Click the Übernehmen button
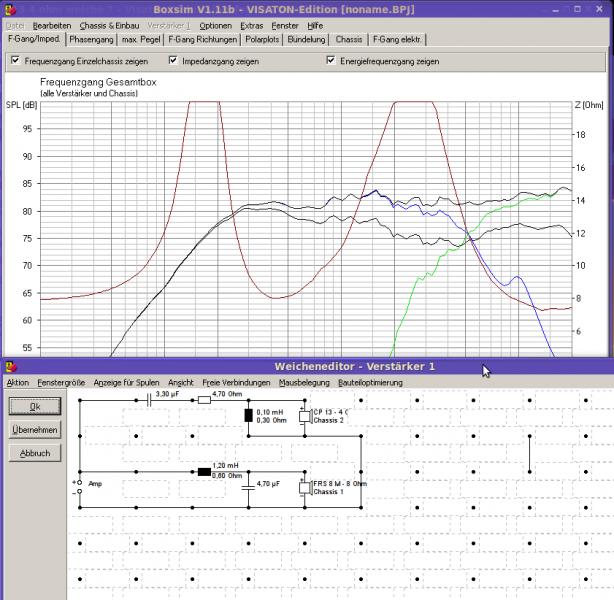Viewport: 614px width, 600px height. tap(35, 430)
